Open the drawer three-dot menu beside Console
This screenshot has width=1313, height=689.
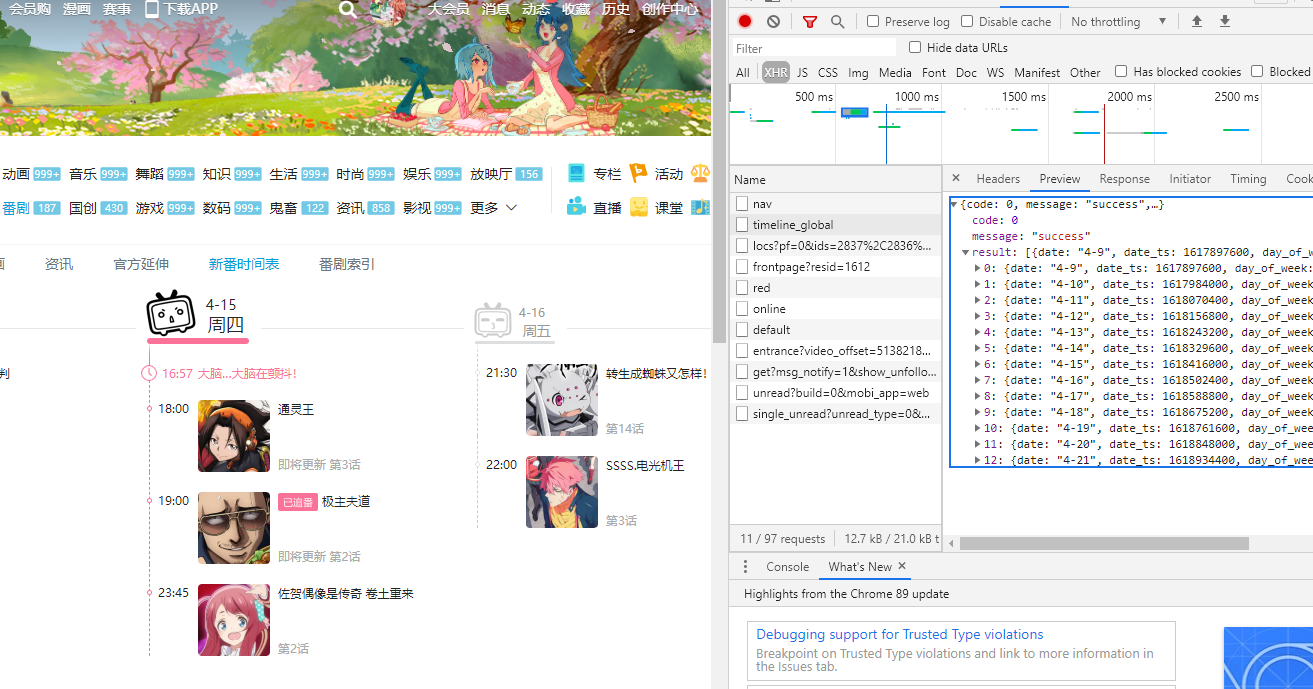(745, 566)
